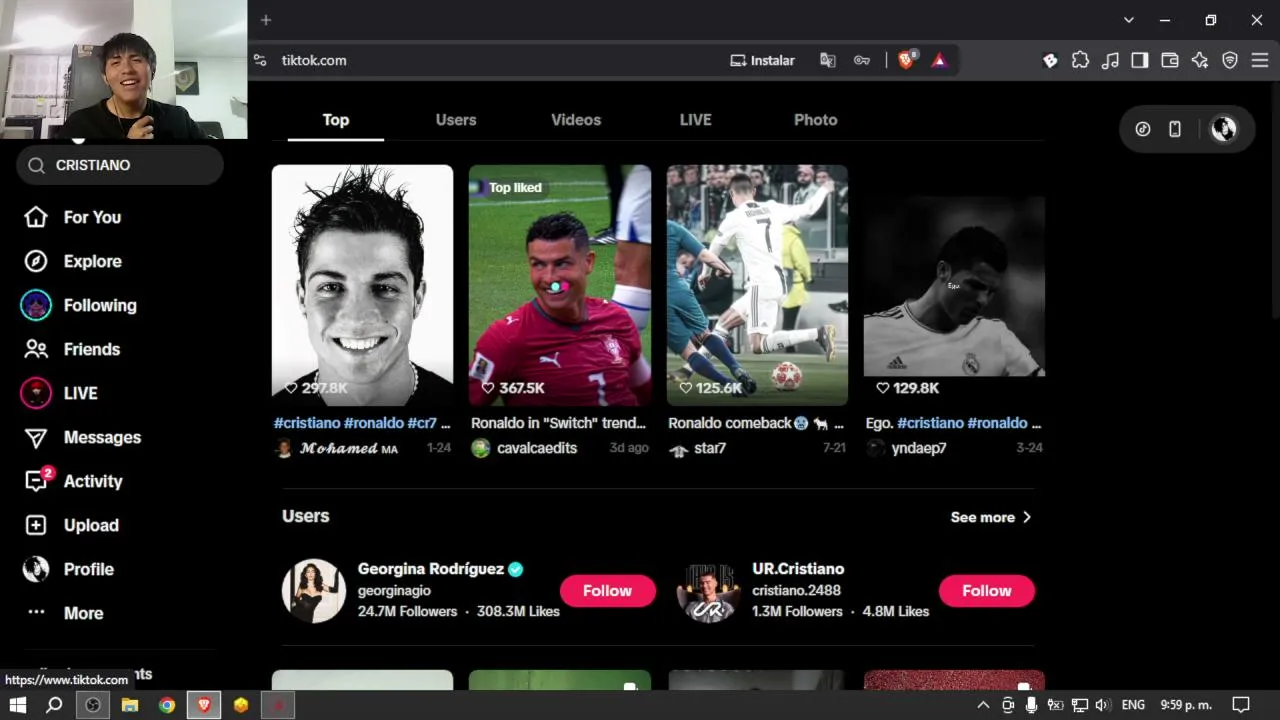Viewport: 1280px width, 720px height.
Task: Open Windows taskbar search
Action: pyautogui.click(x=55, y=705)
